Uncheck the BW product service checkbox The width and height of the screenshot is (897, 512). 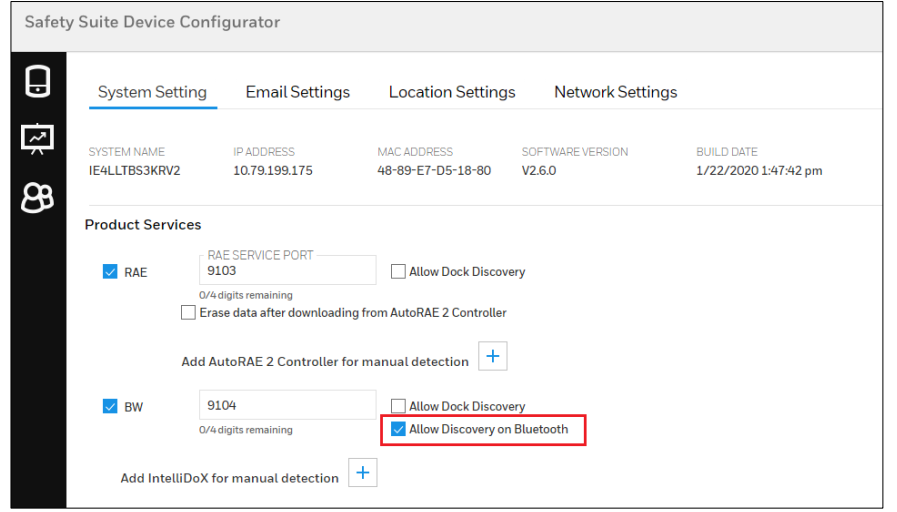[x=110, y=406]
